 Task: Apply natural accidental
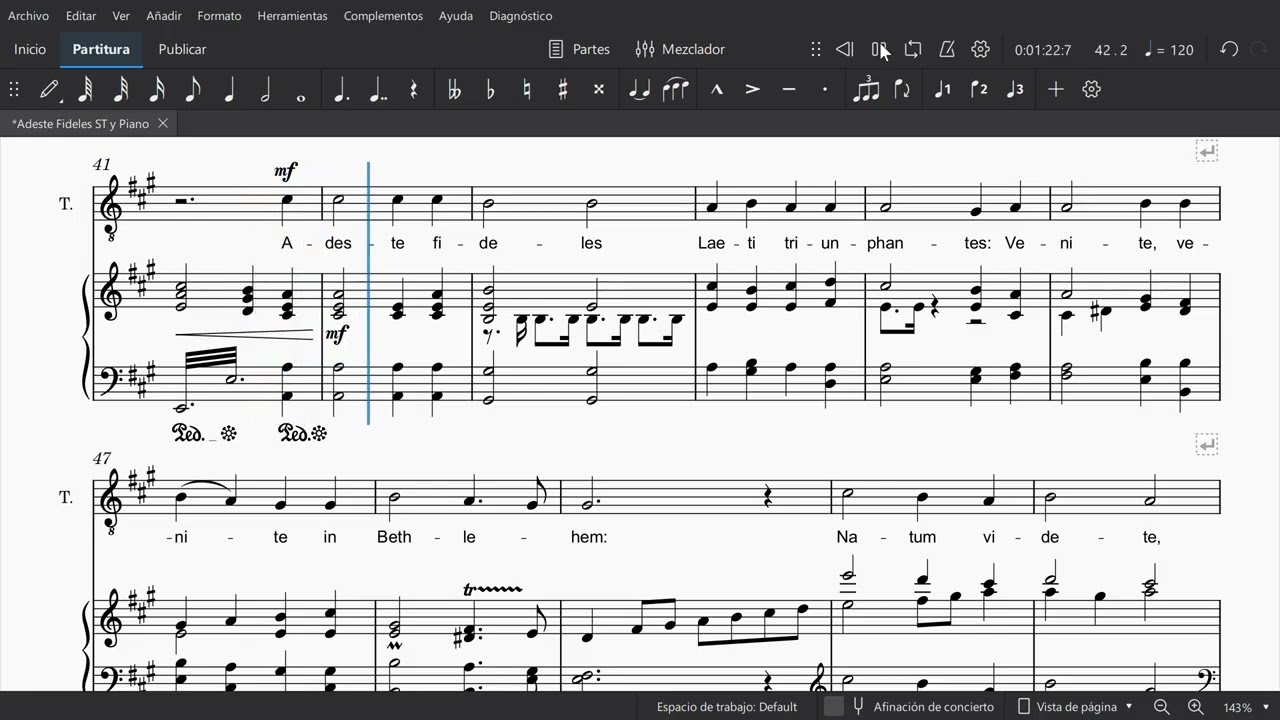[x=526, y=89]
